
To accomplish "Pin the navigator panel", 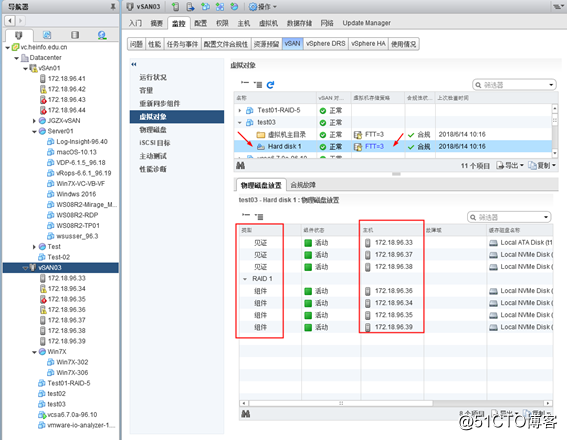I will pyautogui.click(x=112, y=7).
